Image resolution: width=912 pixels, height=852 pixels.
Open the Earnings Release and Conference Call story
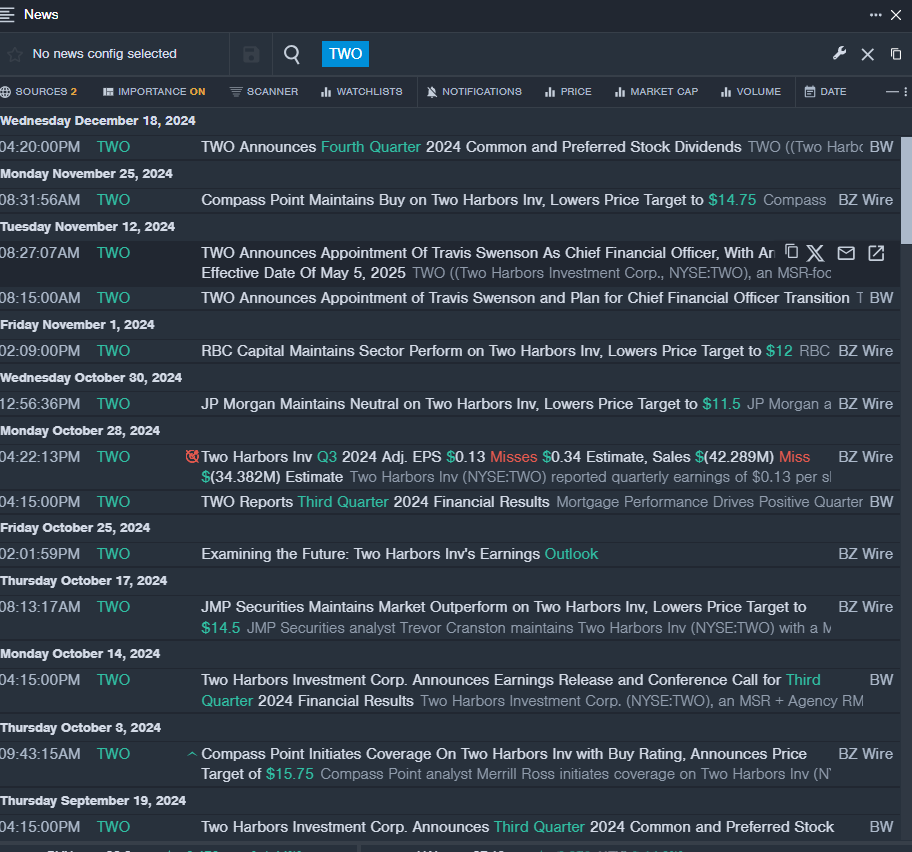tap(511, 690)
